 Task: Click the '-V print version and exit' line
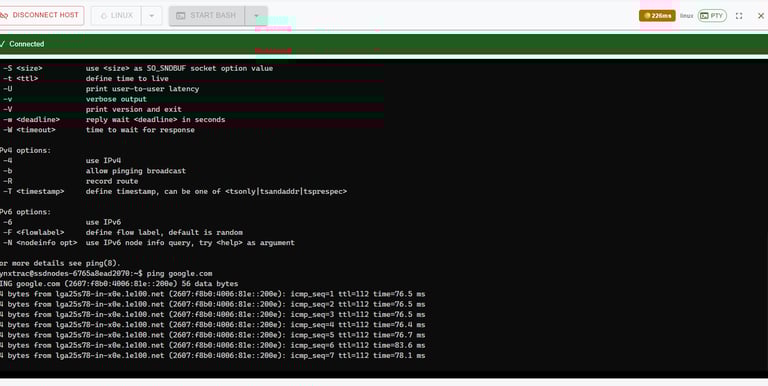[92, 109]
